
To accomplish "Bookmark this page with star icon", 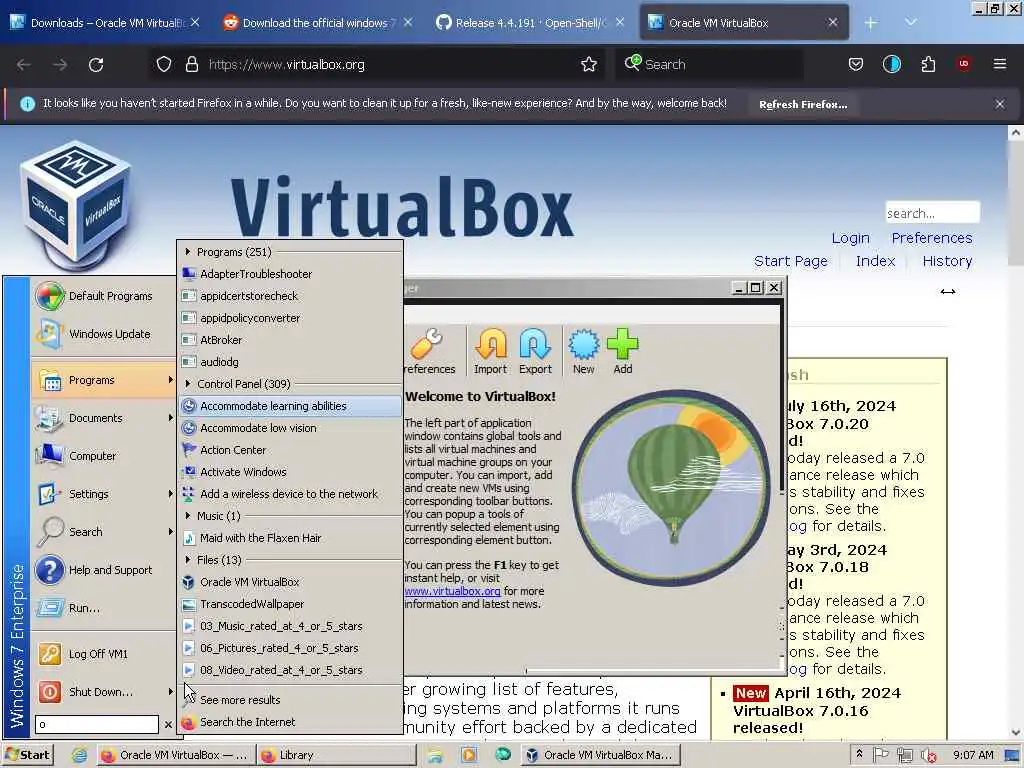I will (x=588, y=65).
